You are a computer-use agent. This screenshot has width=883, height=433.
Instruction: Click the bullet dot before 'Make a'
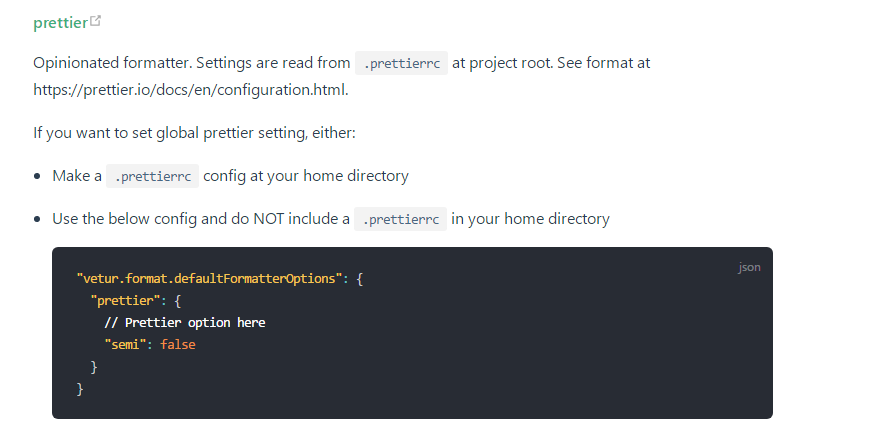37,176
